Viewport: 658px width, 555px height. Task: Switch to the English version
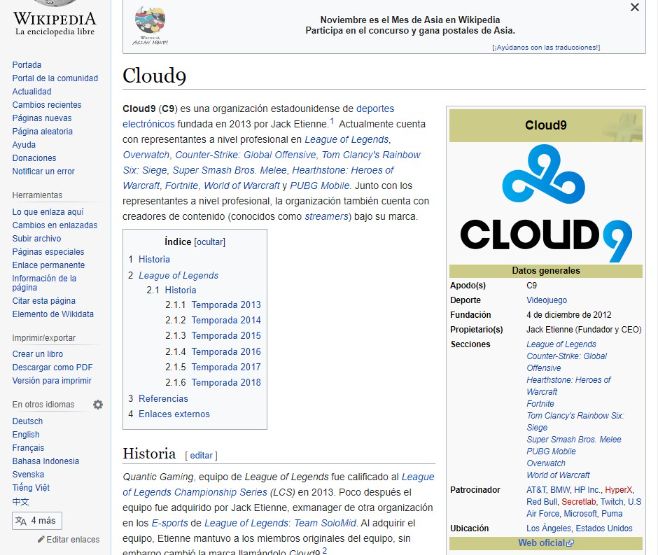[x=26, y=435]
